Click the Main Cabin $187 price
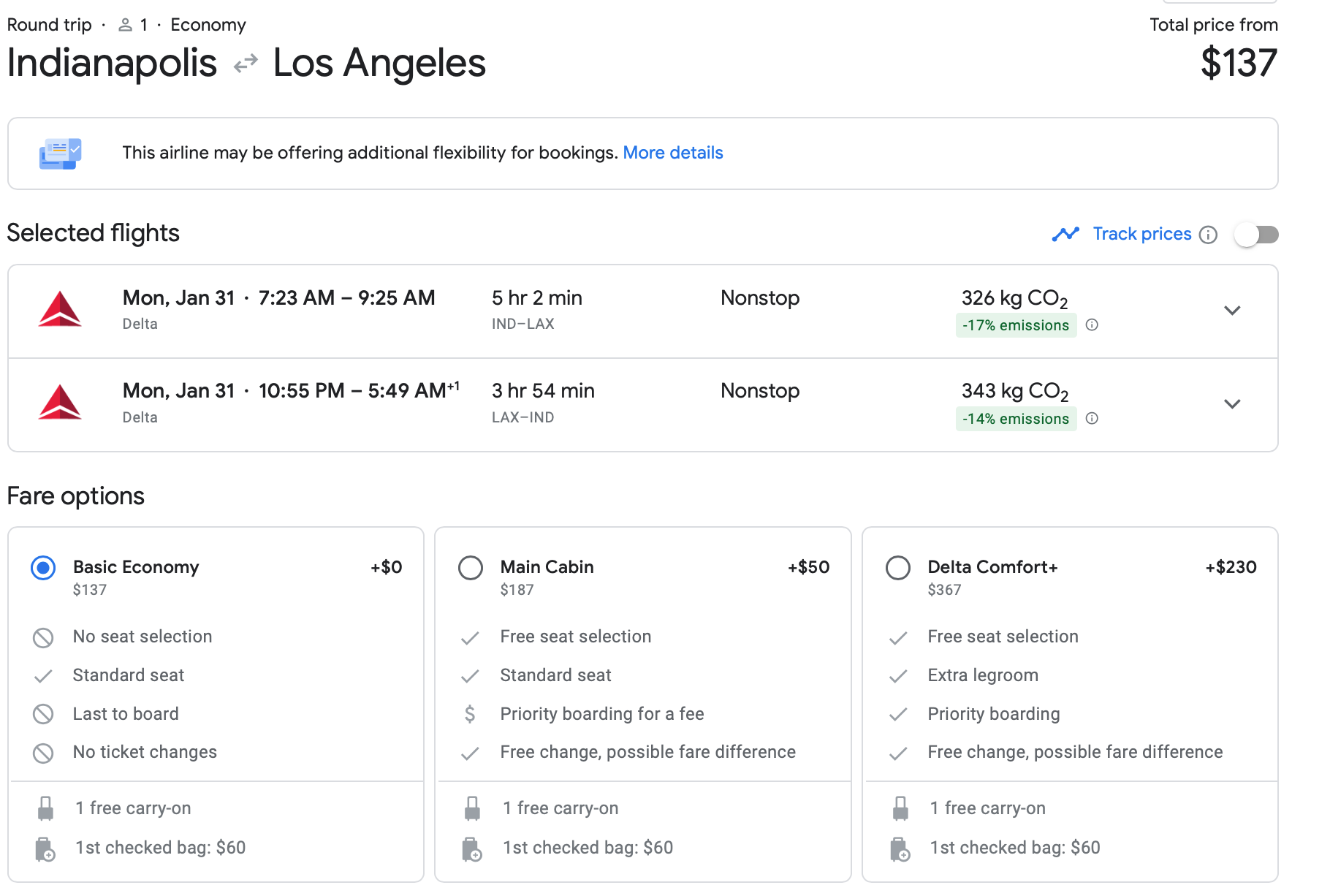 point(517,590)
